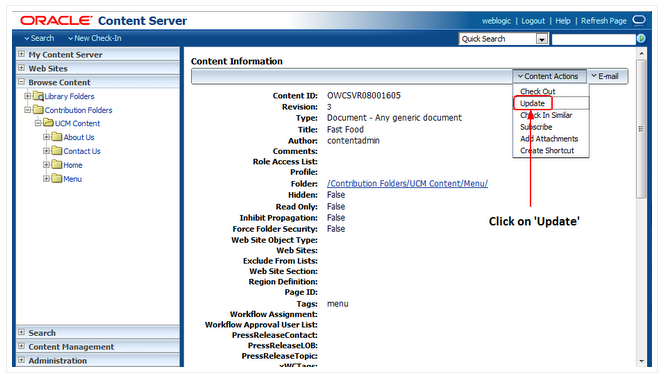Viewport: 661px width, 380px height.
Task: Expand the Contact Us folder node
Action: pos(46,151)
